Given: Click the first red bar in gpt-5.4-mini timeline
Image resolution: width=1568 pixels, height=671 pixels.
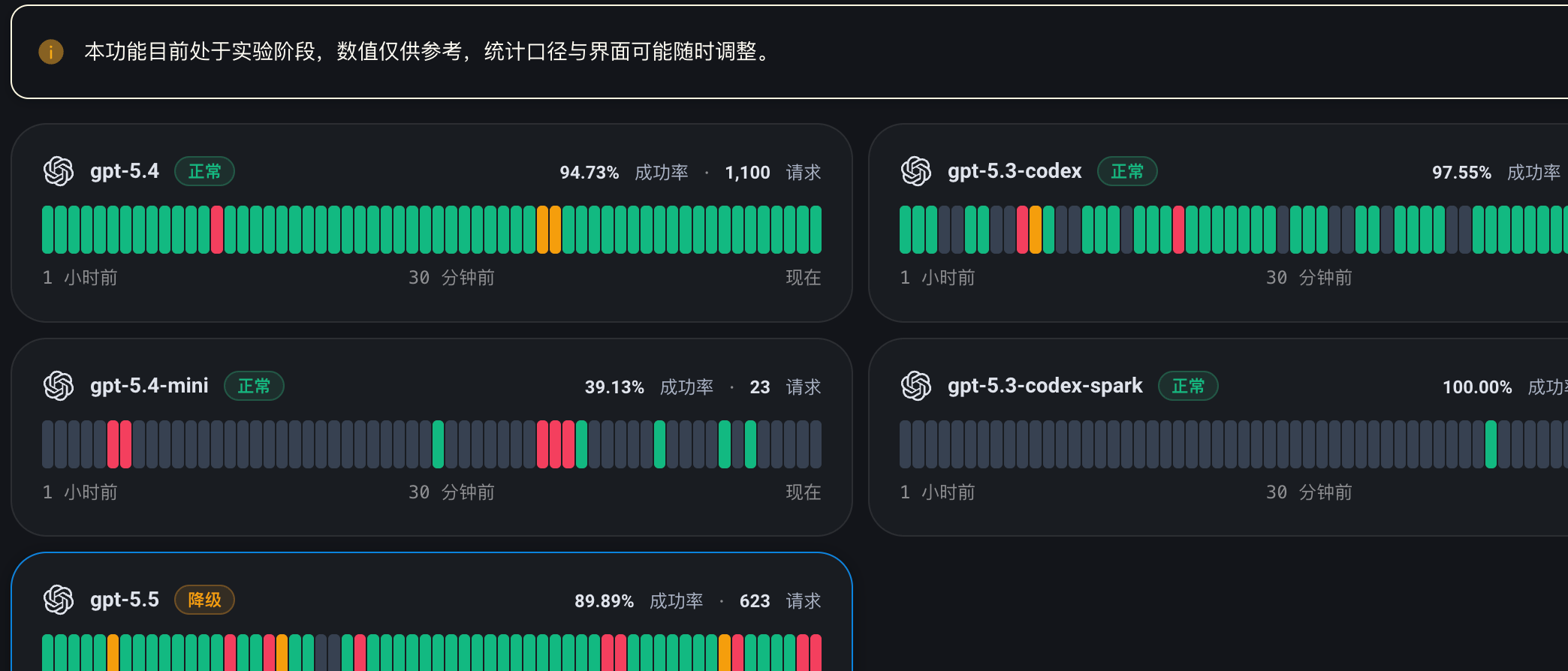Looking at the screenshot, I should coord(113,444).
